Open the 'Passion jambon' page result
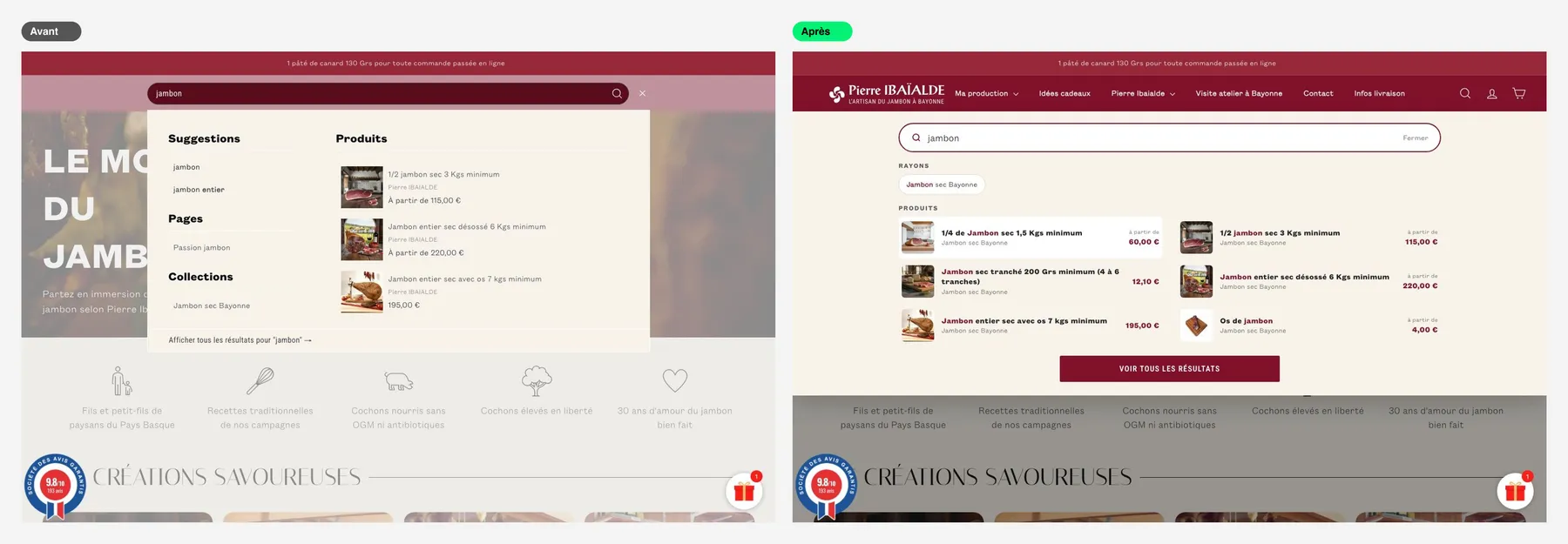 (201, 248)
